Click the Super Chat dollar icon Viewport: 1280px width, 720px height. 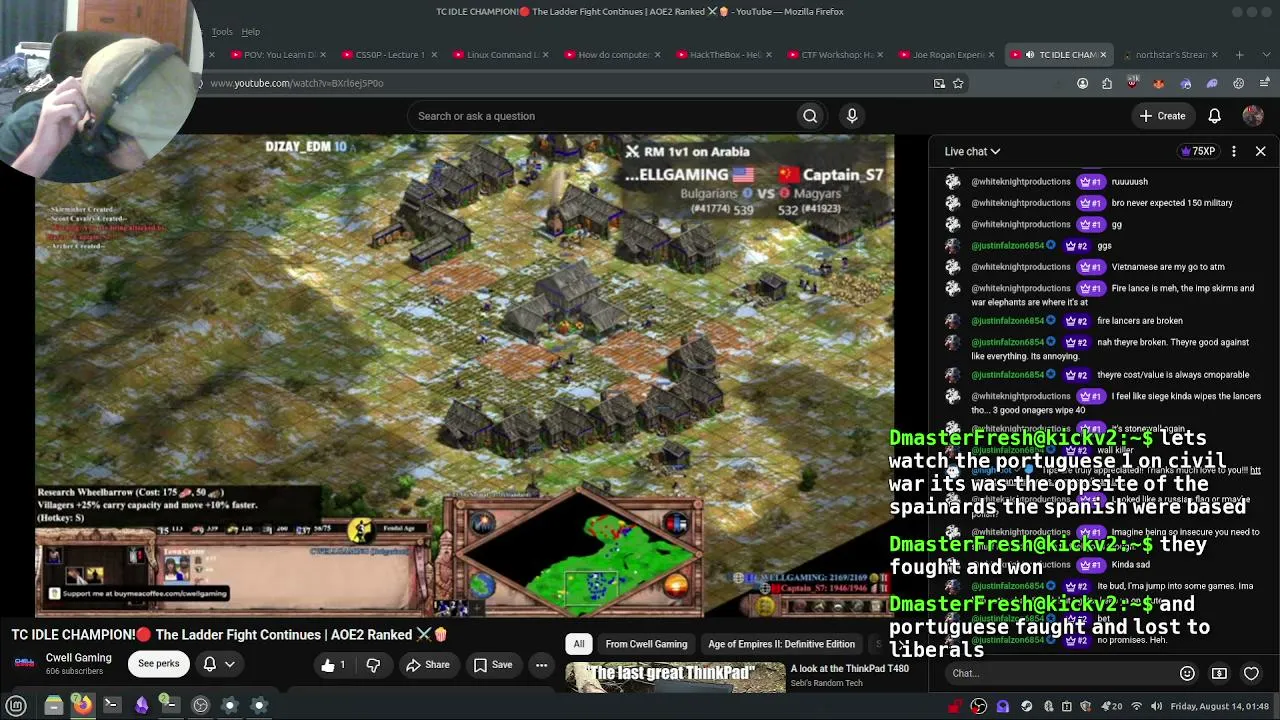pos(1219,674)
